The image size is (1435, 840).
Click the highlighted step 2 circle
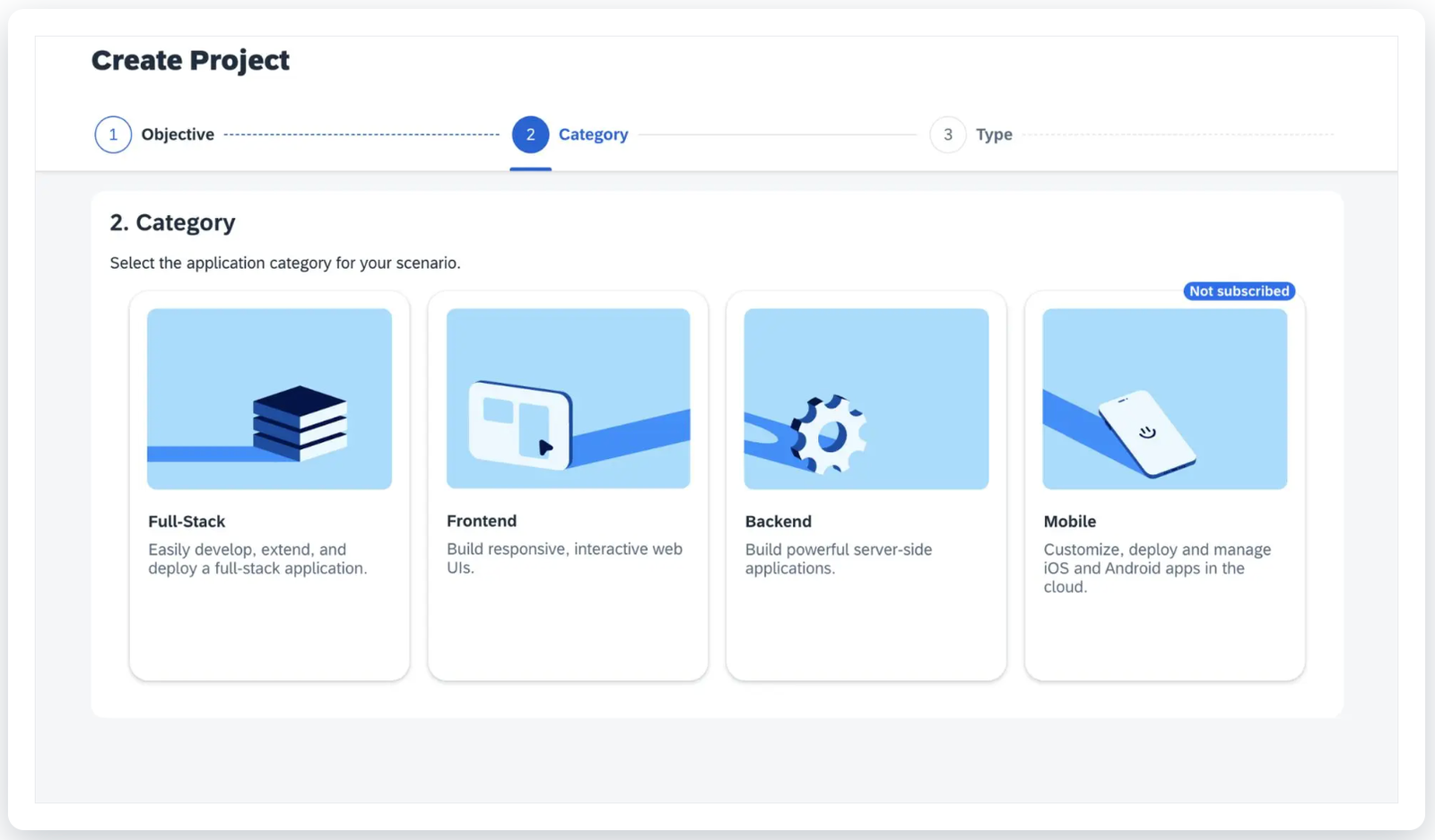coord(530,134)
